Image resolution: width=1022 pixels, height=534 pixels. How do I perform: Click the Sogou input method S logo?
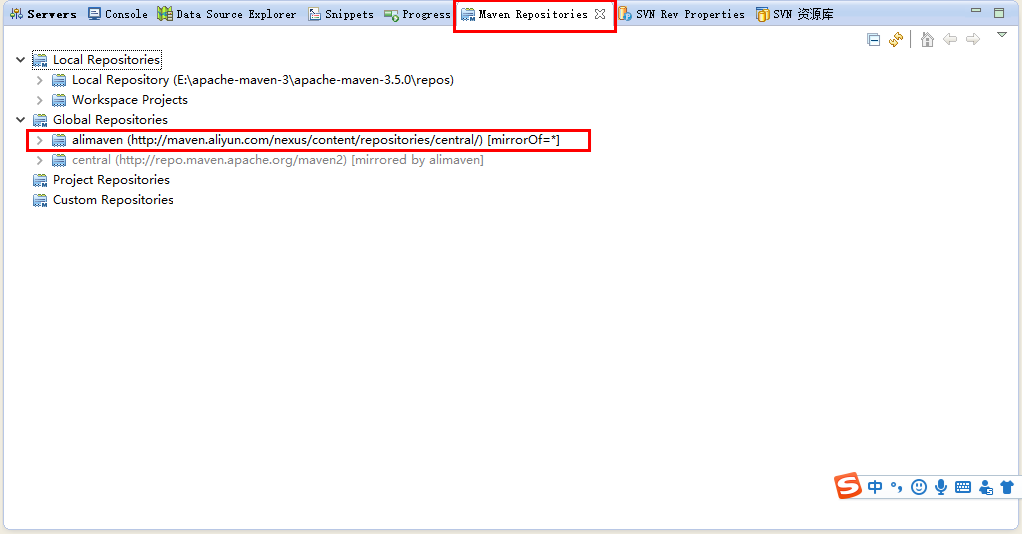(848, 486)
